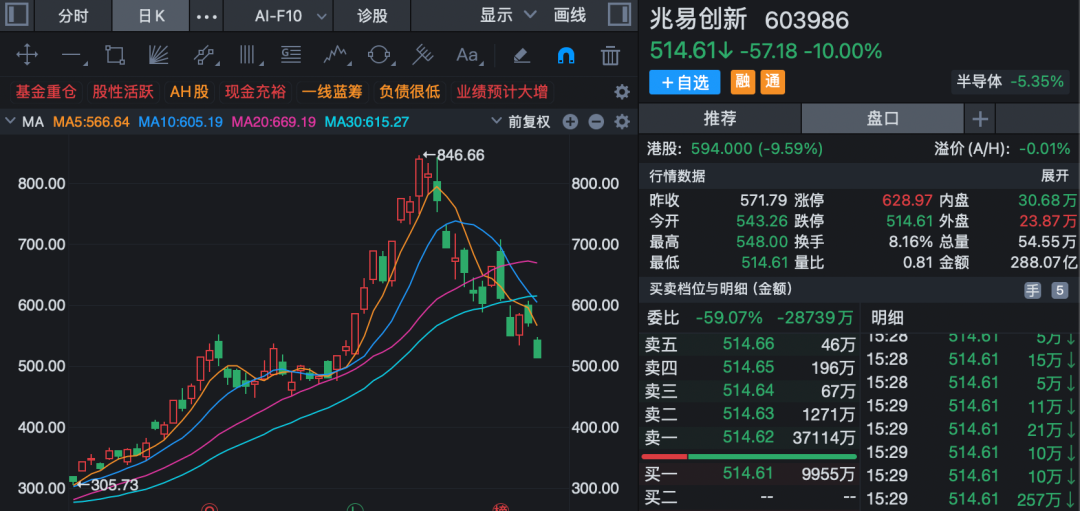Toggle the 5-level depth button
This screenshot has width=1080, height=511.
[x=1059, y=291]
